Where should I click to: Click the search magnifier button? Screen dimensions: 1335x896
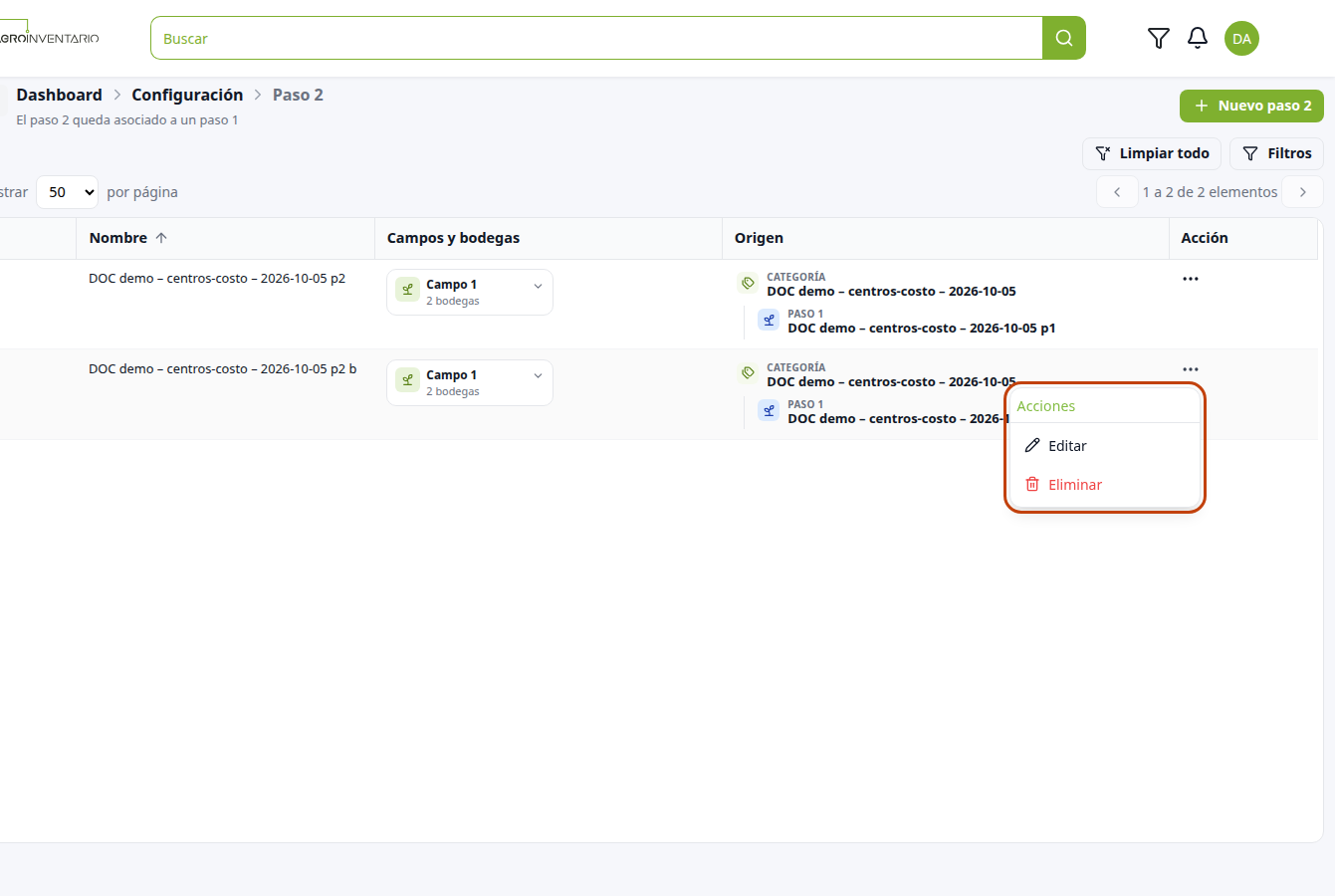[x=1064, y=38]
